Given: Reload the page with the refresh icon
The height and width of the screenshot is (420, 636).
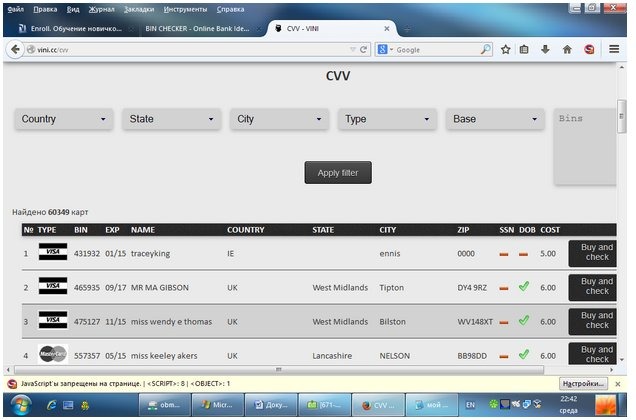Looking at the screenshot, I should coord(363,50).
